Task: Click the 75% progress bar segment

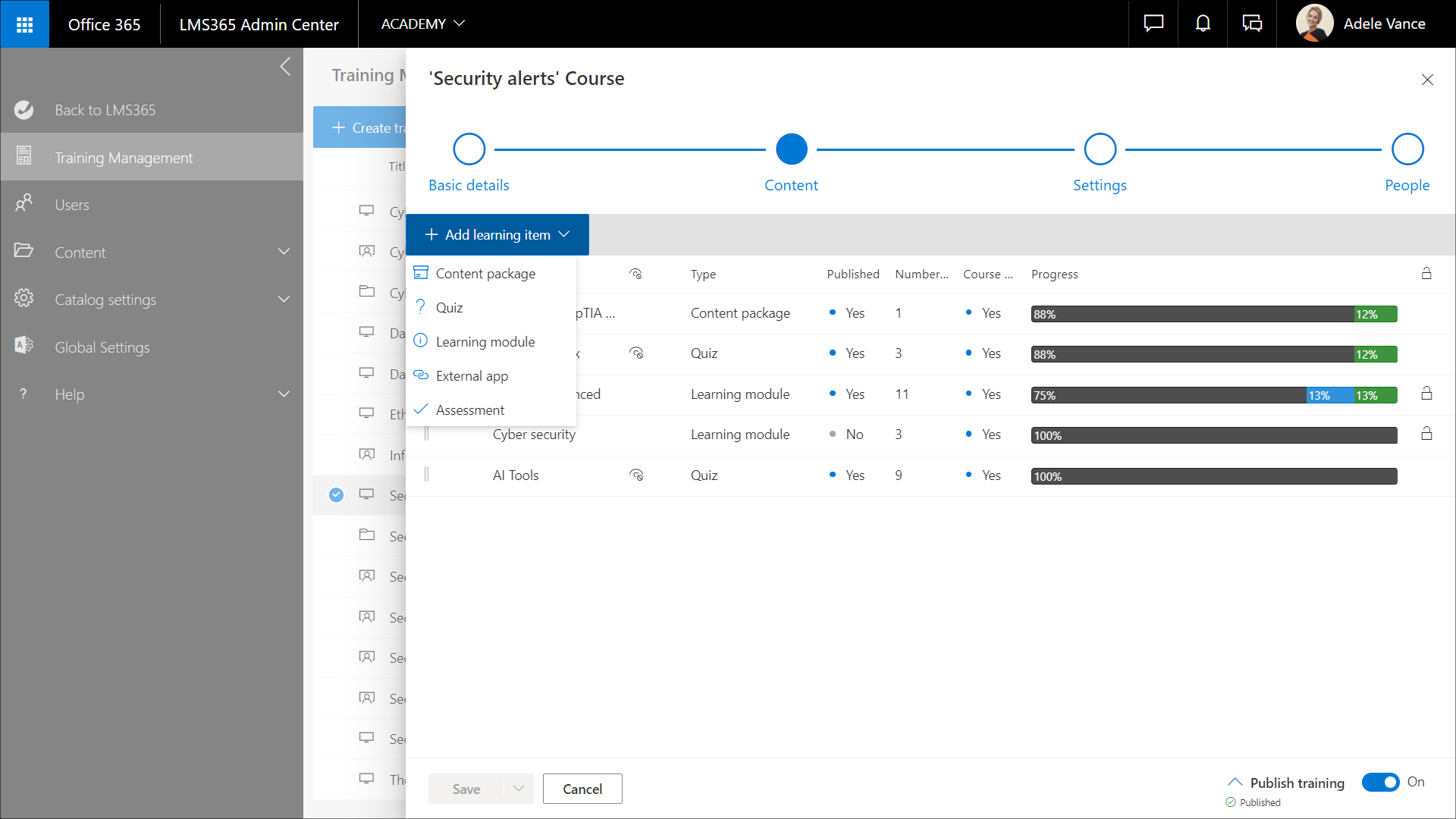Action: 1168,395
